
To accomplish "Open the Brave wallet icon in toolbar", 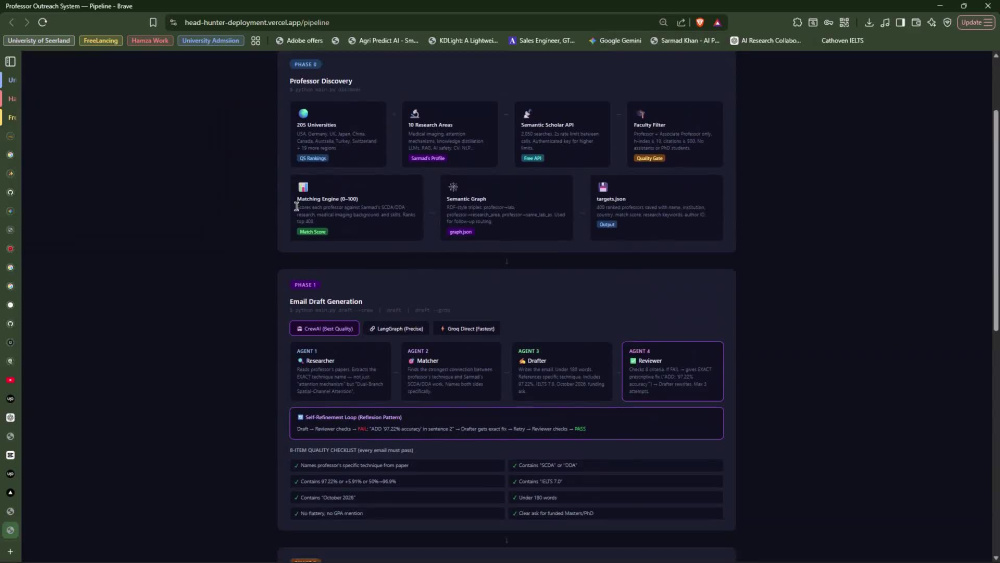I will point(916,22).
